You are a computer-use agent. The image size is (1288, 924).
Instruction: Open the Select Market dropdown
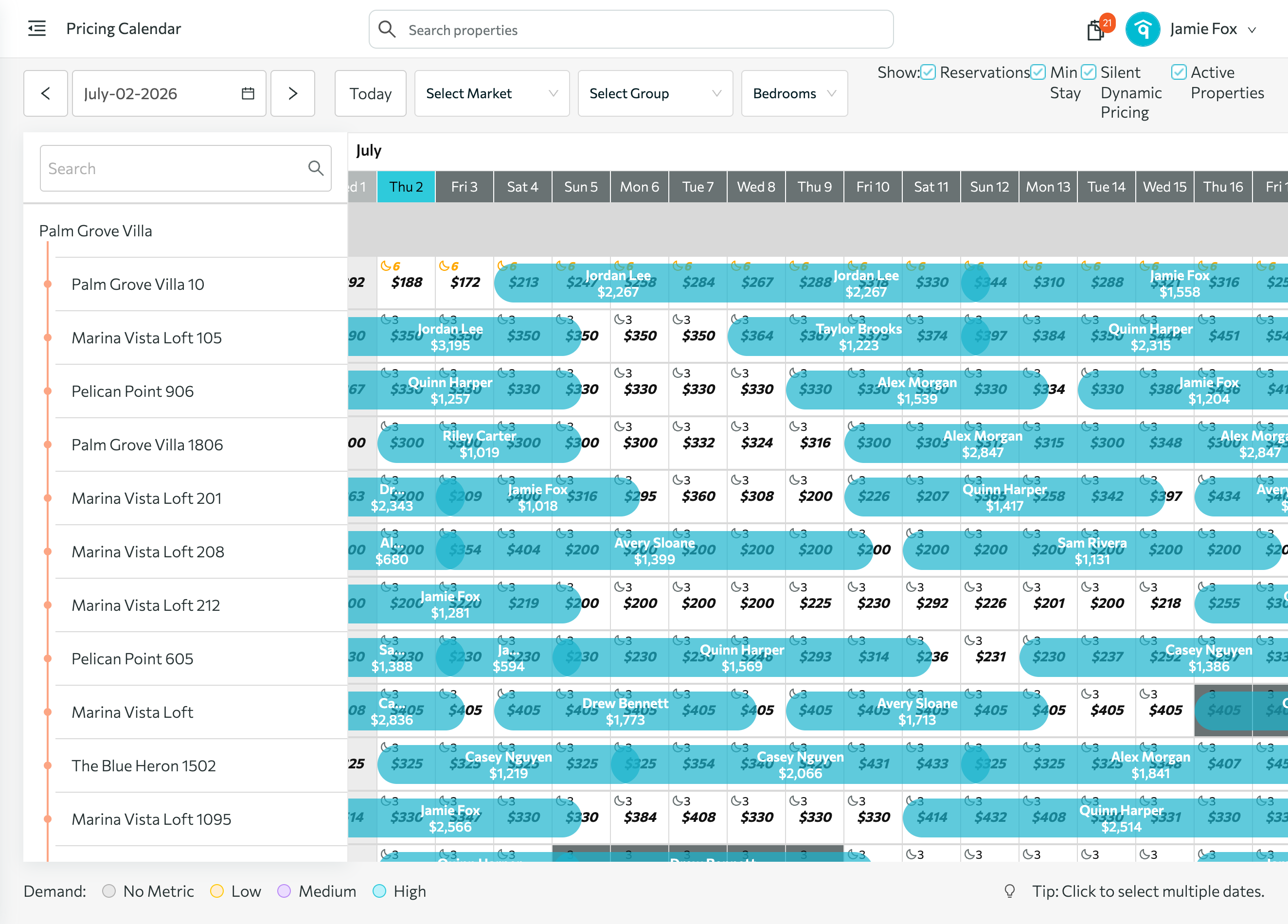coord(492,93)
